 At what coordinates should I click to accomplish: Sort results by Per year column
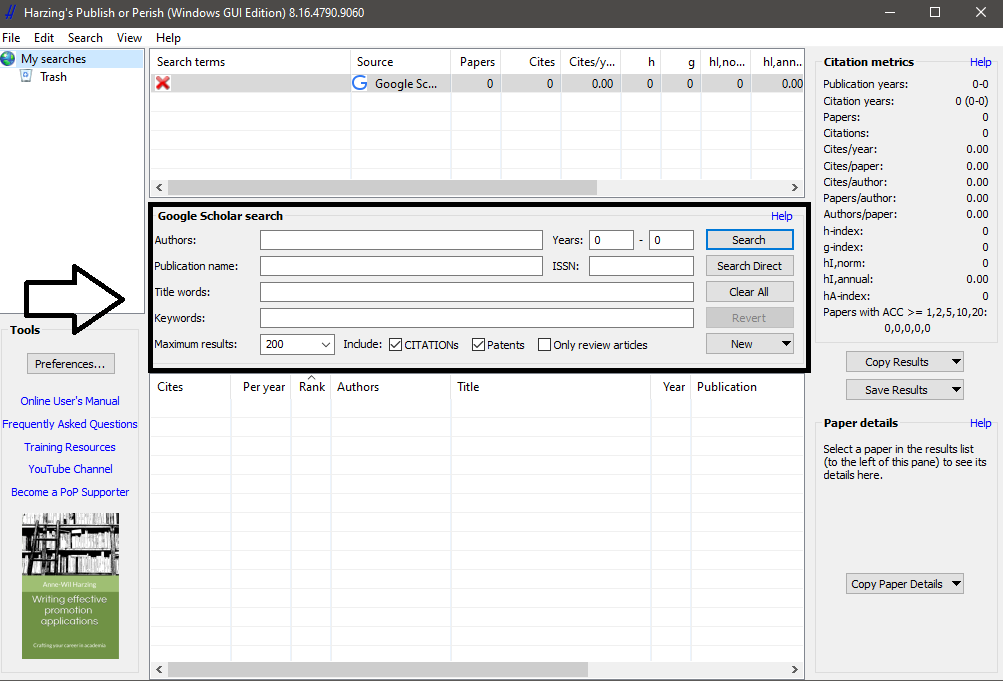click(261, 387)
